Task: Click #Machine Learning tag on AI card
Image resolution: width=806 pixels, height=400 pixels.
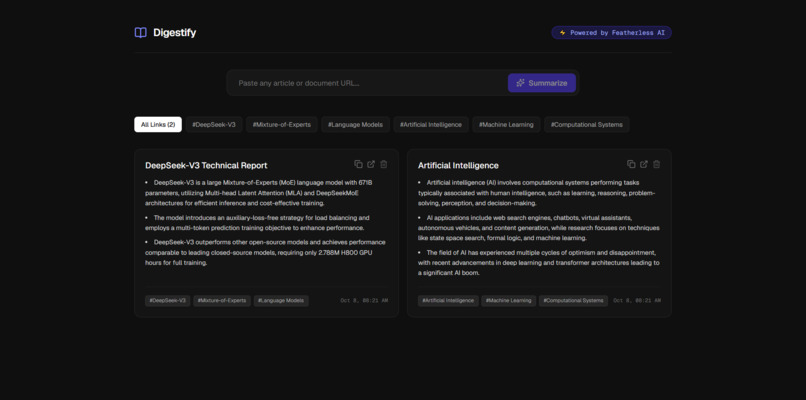Action: click(509, 301)
